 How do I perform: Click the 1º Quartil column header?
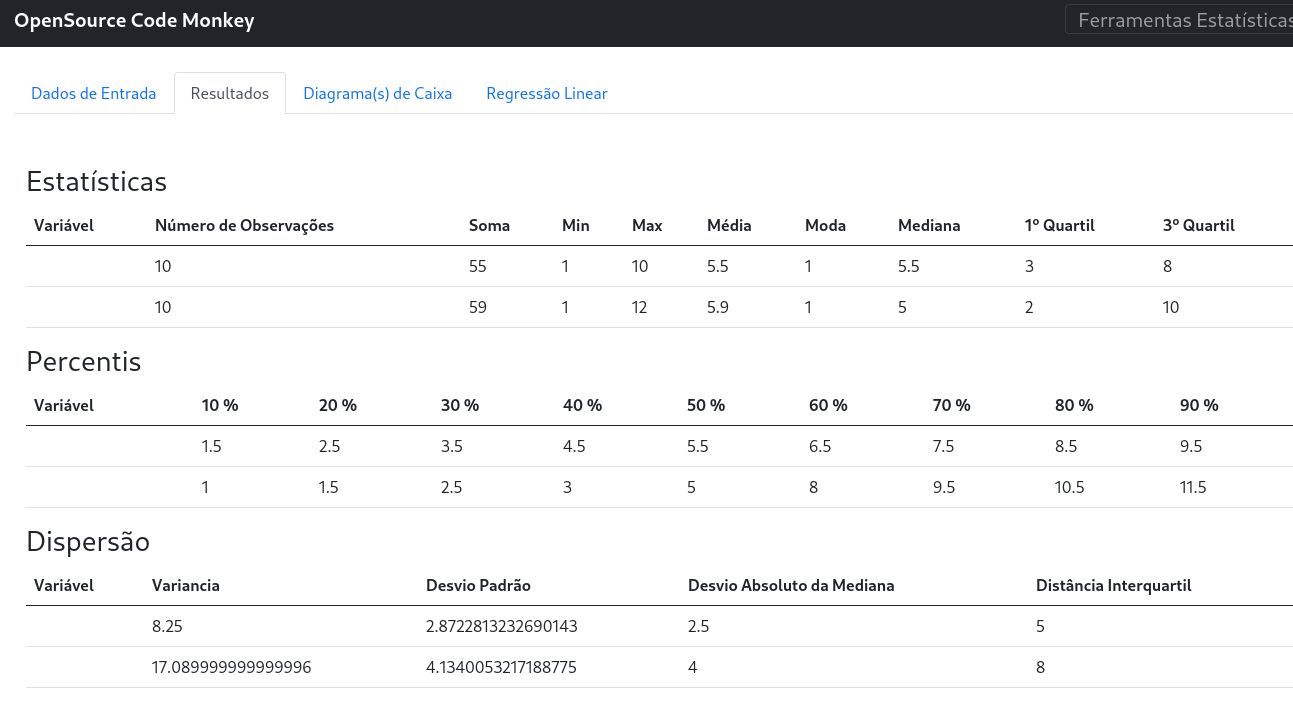coord(1059,225)
